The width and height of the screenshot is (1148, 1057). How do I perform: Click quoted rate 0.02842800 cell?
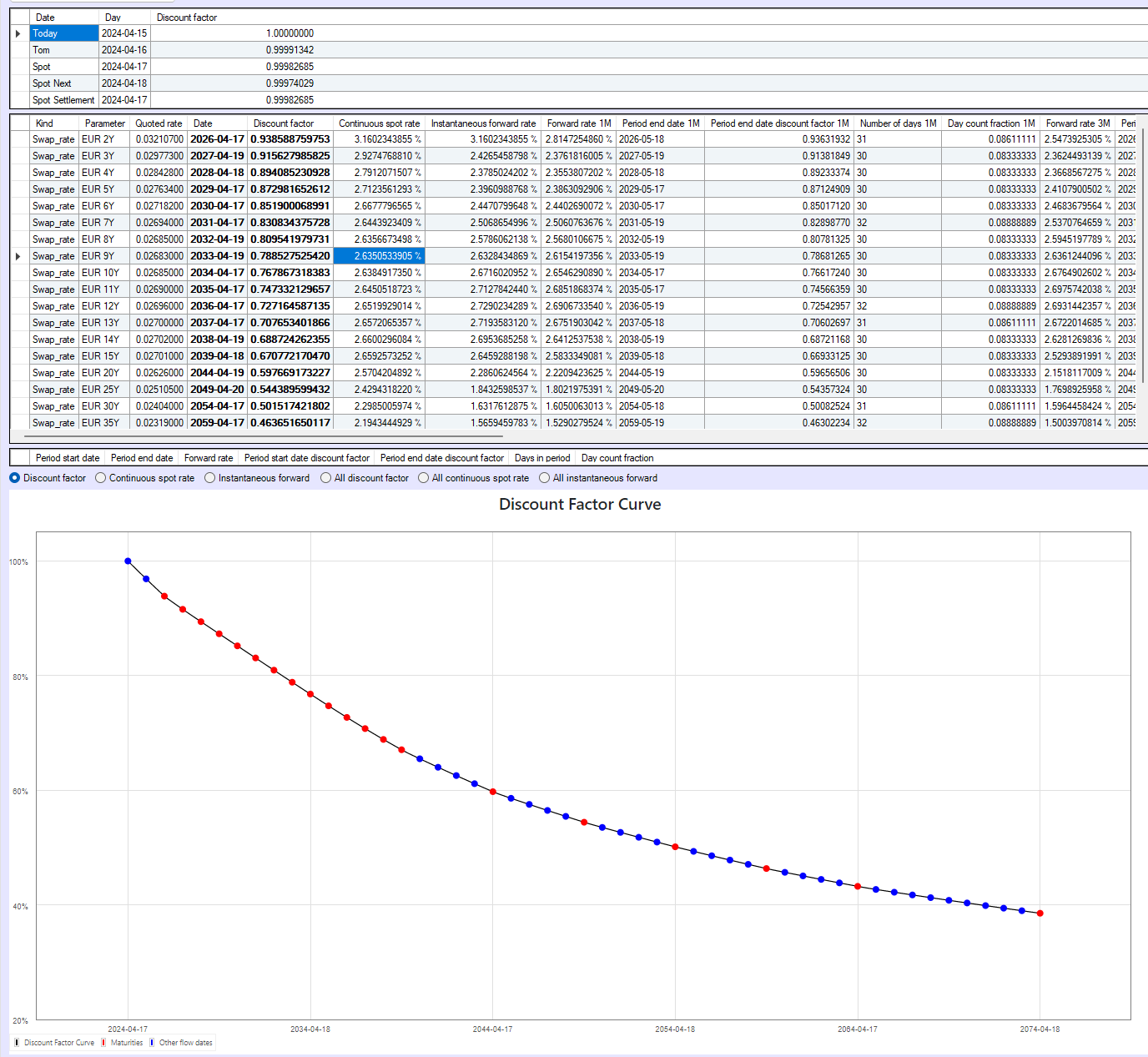click(x=159, y=173)
